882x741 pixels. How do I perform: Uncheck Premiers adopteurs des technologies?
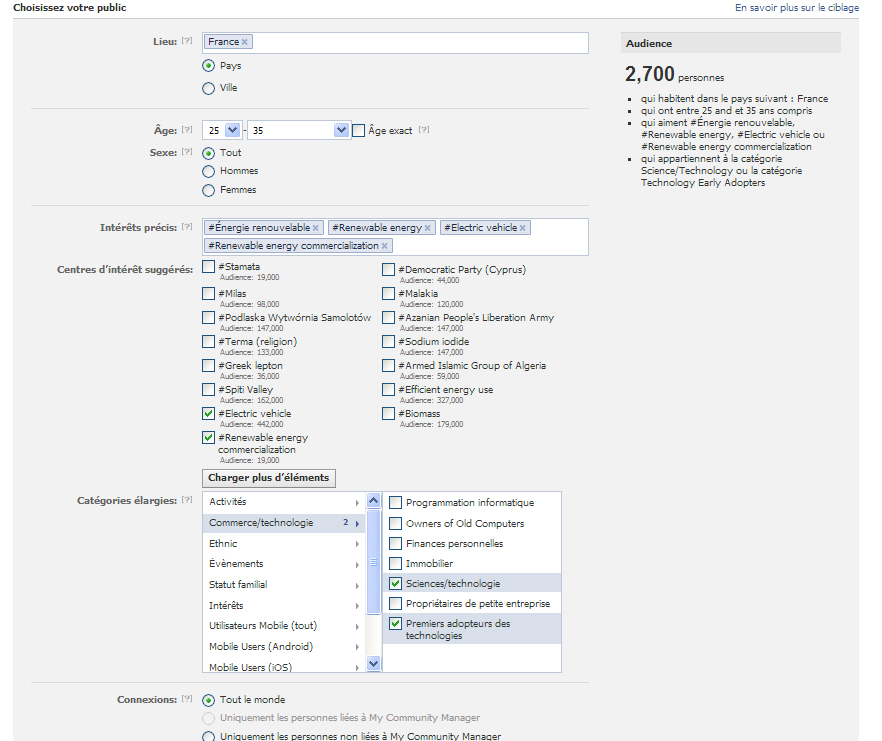pos(396,623)
